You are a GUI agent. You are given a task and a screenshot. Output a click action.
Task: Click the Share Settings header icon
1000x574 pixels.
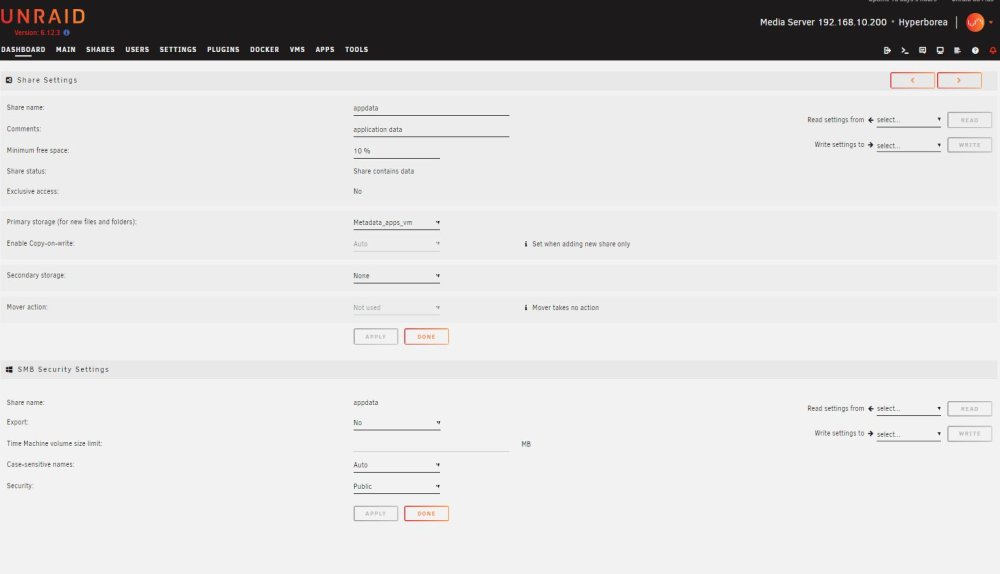9,80
